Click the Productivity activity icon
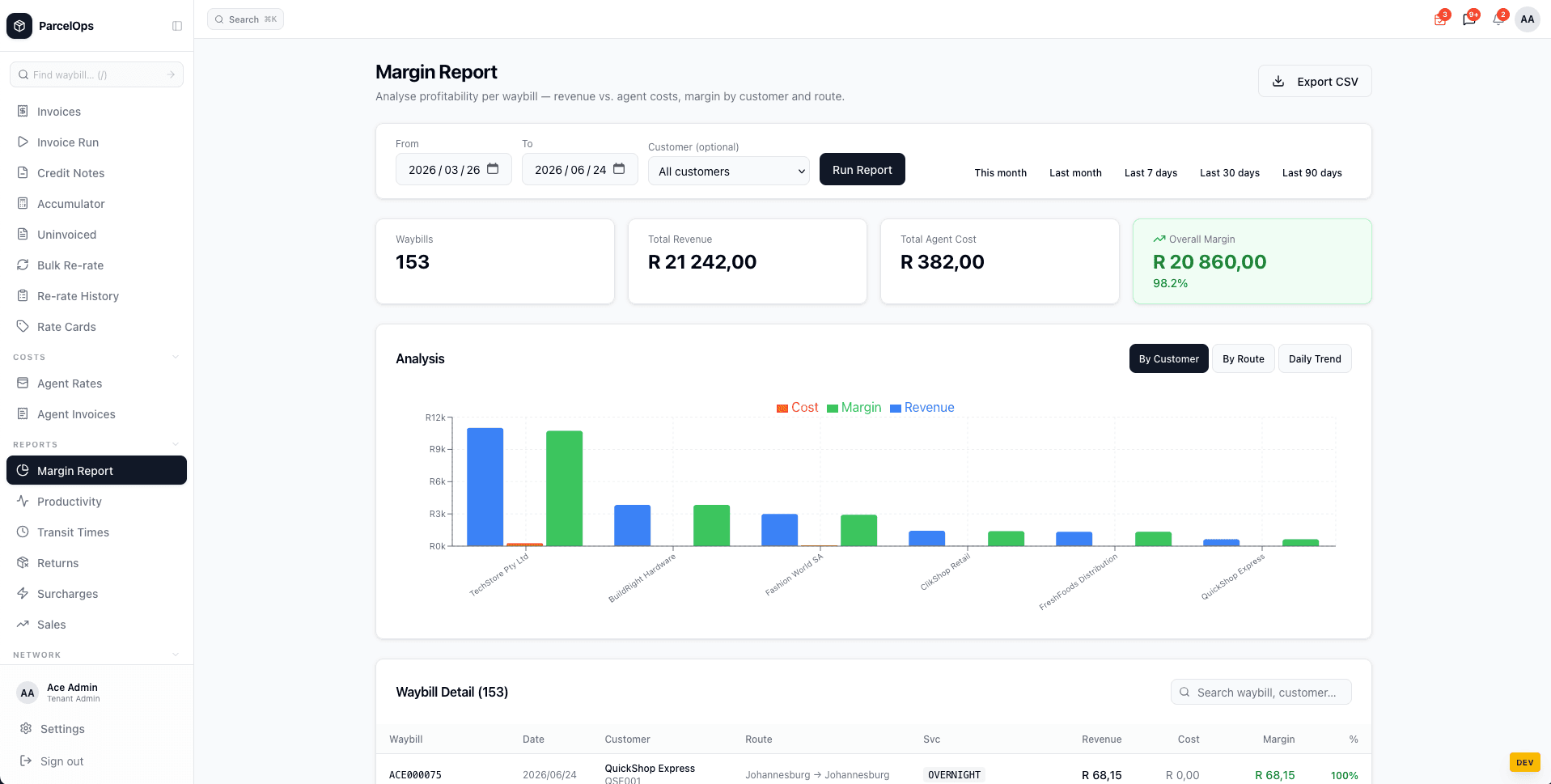Viewport: 1551px width, 784px height. coord(23,501)
